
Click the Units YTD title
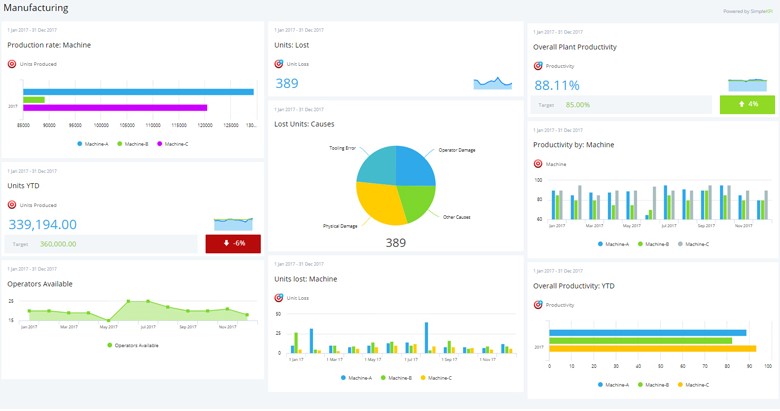point(23,186)
